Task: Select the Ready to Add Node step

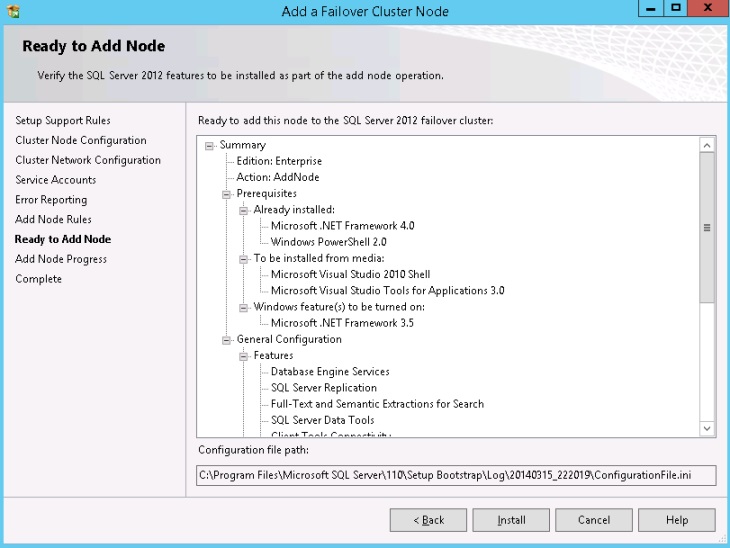Action: tap(63, 239)
